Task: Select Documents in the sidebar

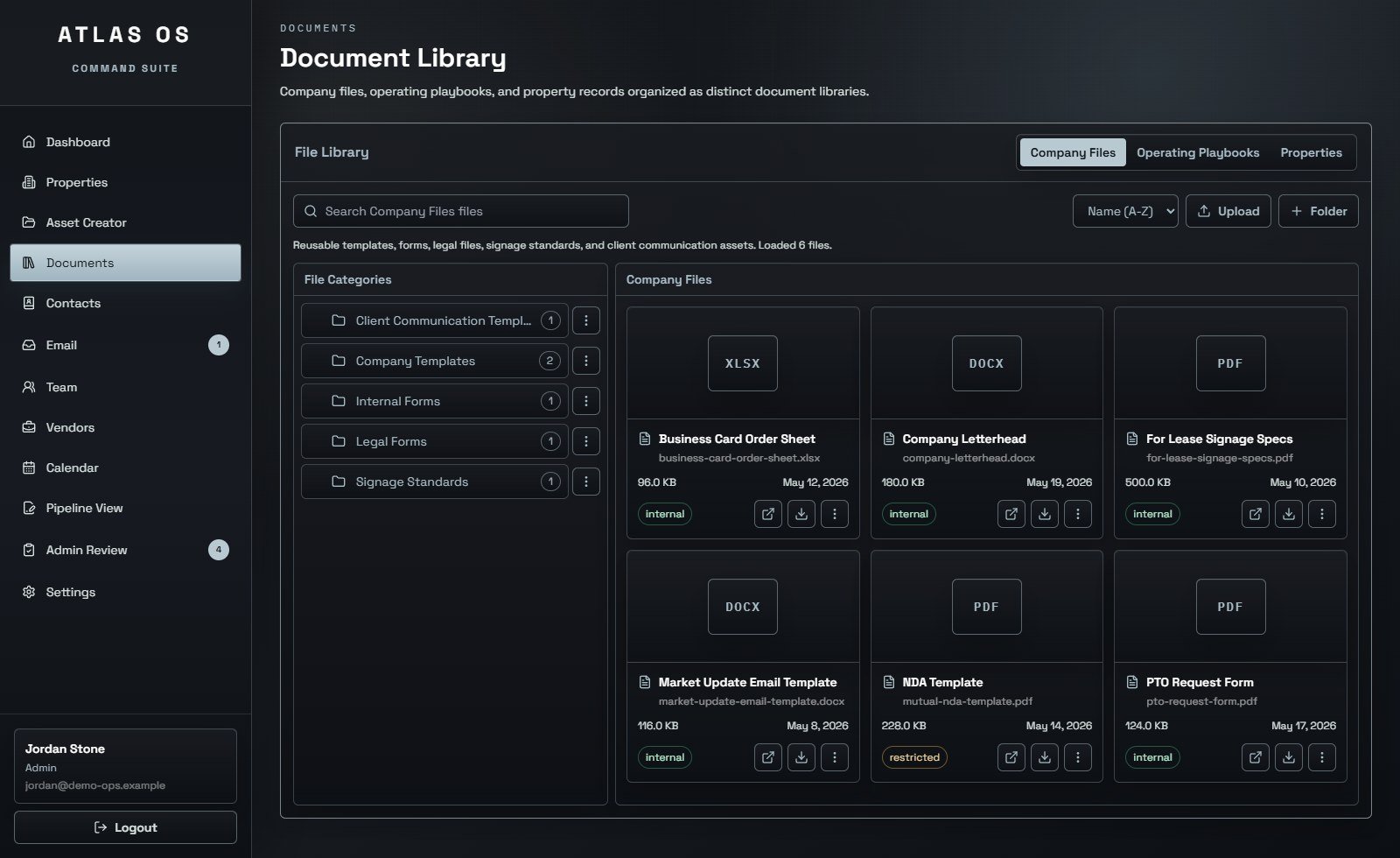Action: (x=125, y=263)
